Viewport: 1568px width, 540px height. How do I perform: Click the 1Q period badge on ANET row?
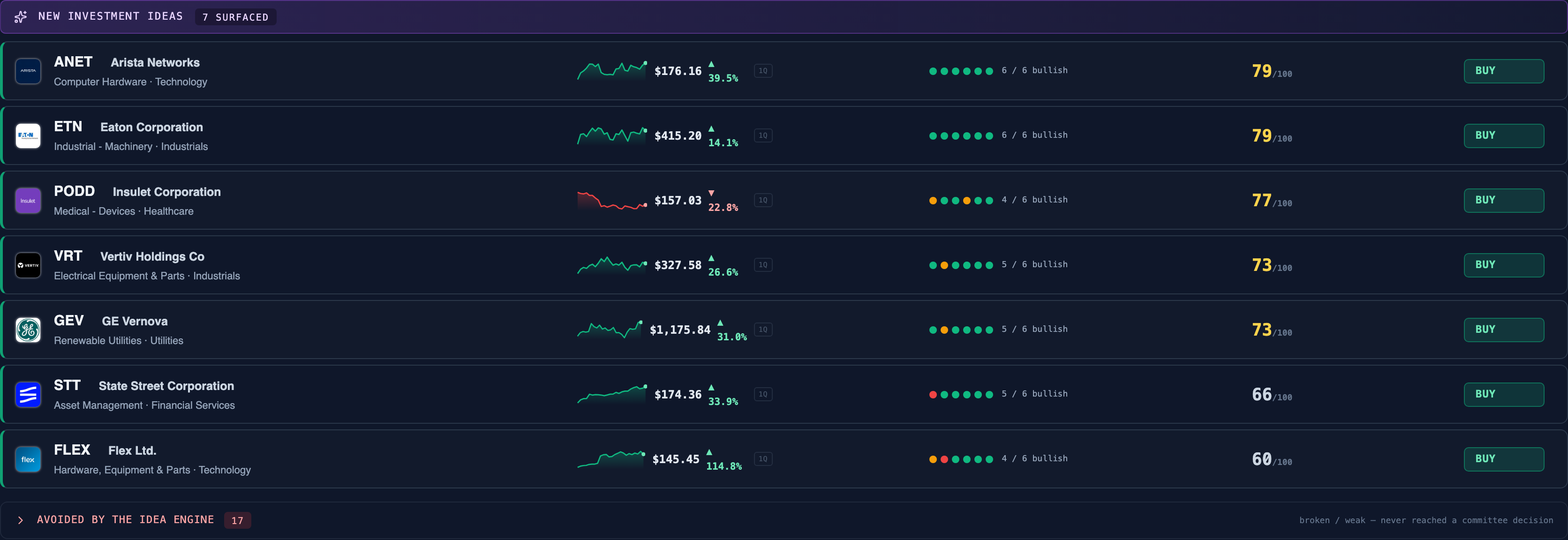763,71
